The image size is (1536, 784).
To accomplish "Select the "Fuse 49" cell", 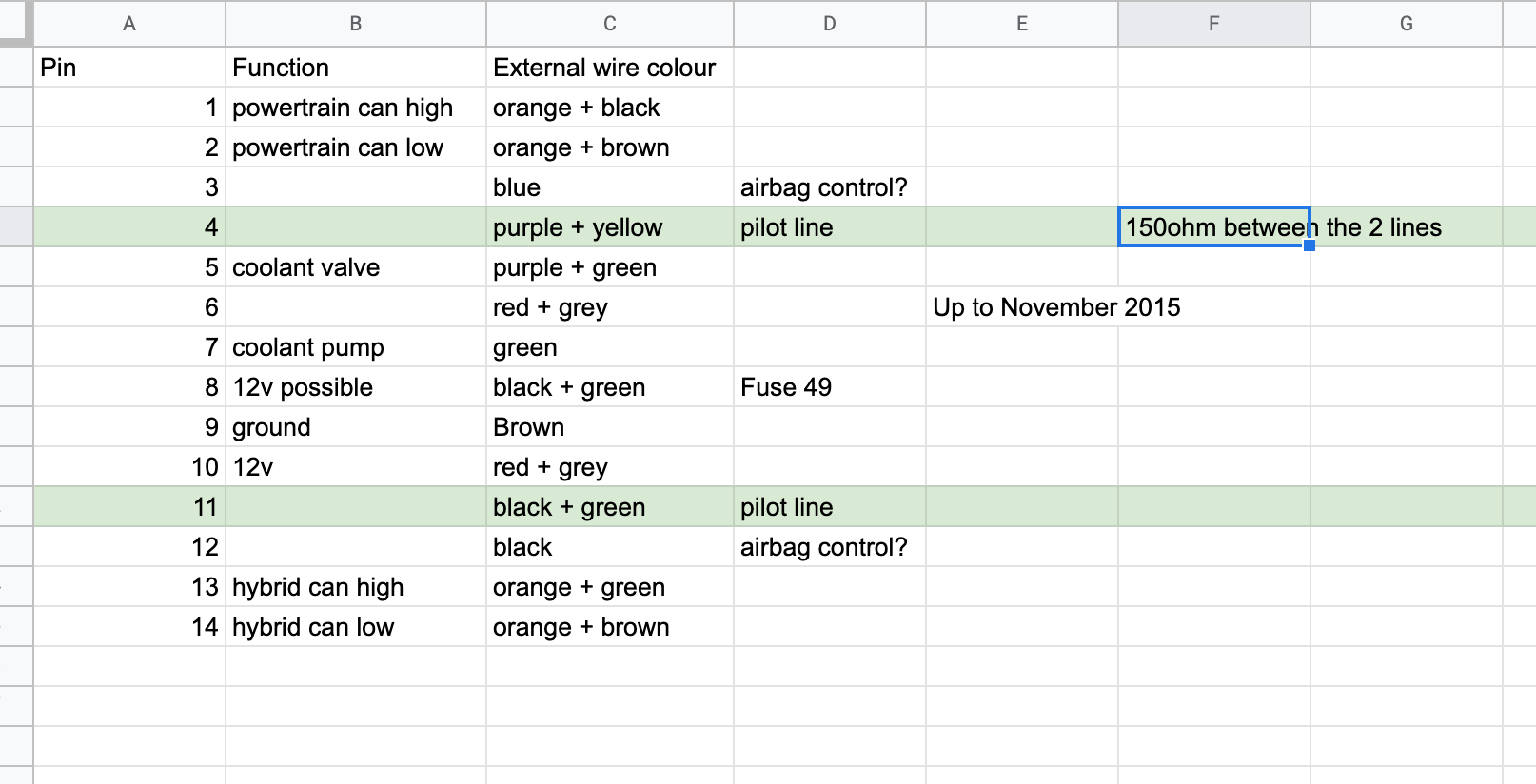I will pos(829,387).
